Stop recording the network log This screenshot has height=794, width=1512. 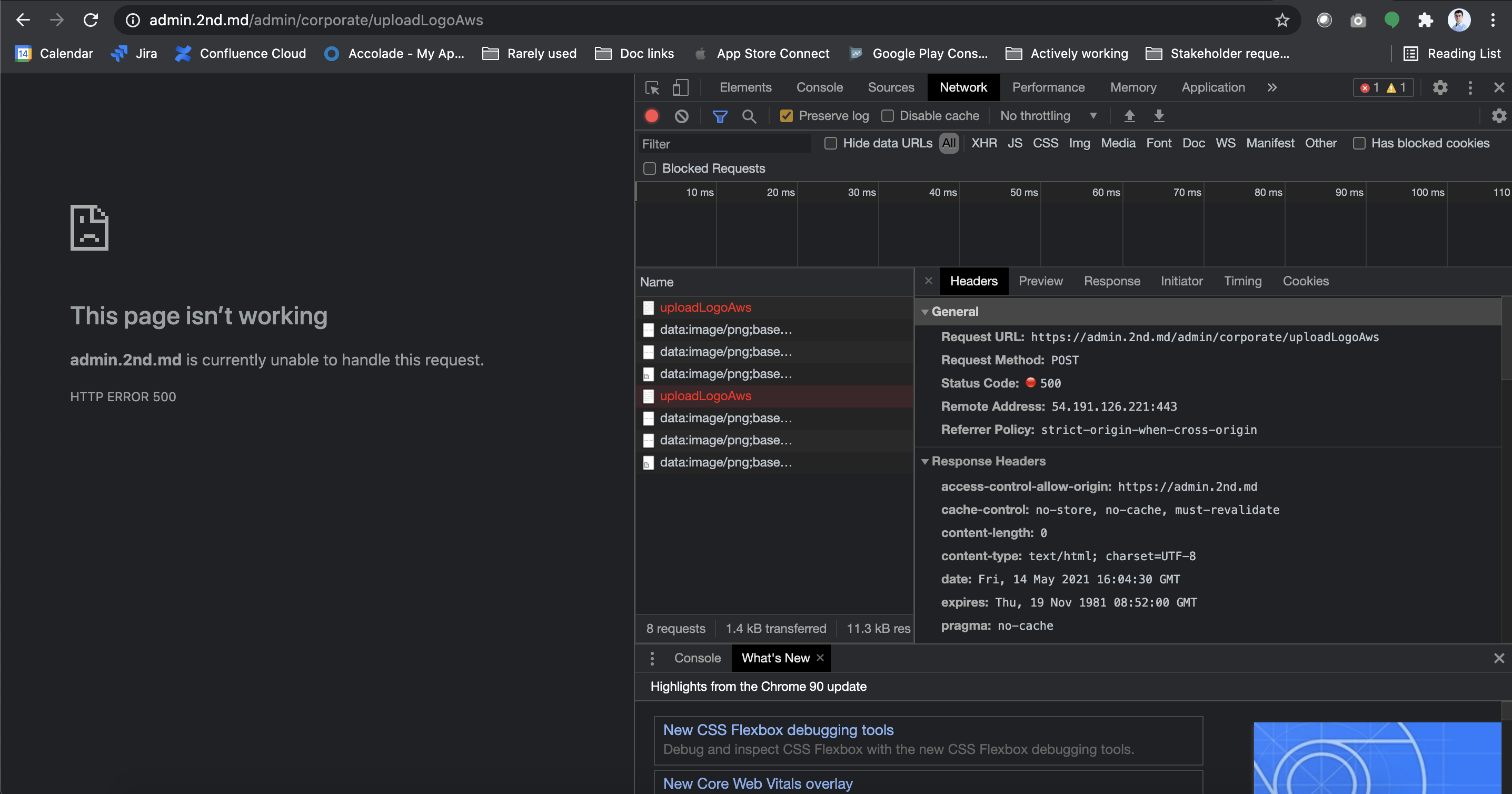point(652,116)
